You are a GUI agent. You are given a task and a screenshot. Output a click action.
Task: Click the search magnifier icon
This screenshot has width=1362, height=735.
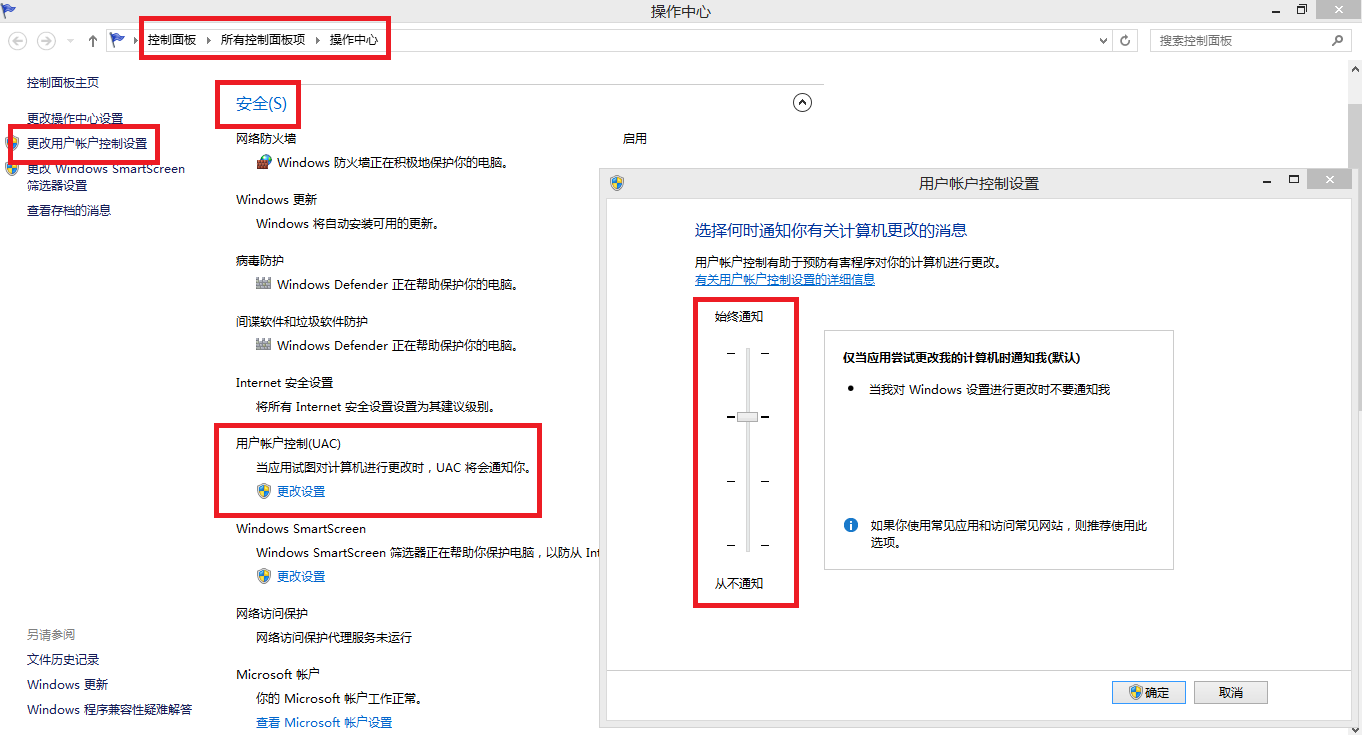pyautogui.click(x=1338, y=41)
